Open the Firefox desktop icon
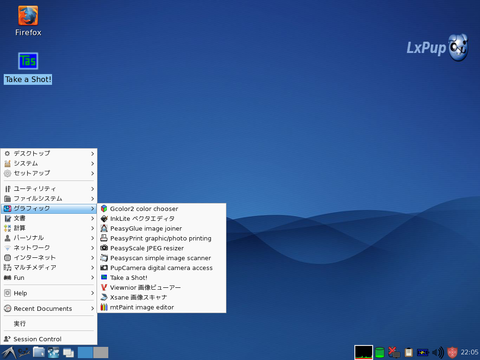Screen dimensions: 480x360 [x=28, y=21]
